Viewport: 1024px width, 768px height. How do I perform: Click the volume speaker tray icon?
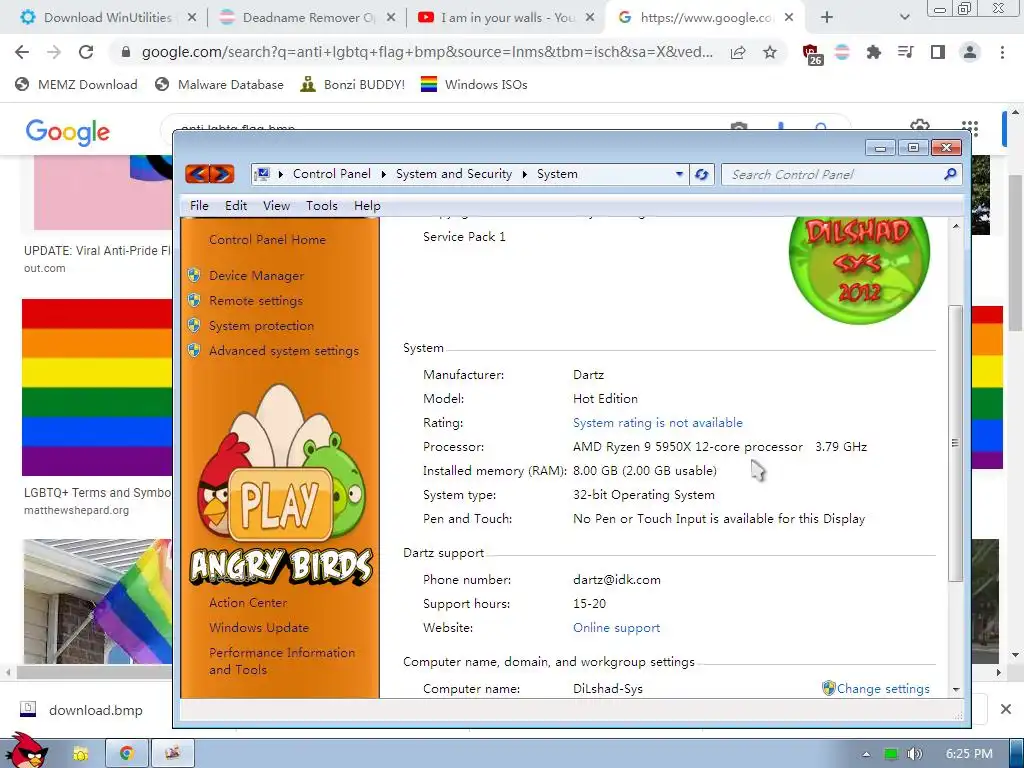pyautogui.click(x=914, y=754)
